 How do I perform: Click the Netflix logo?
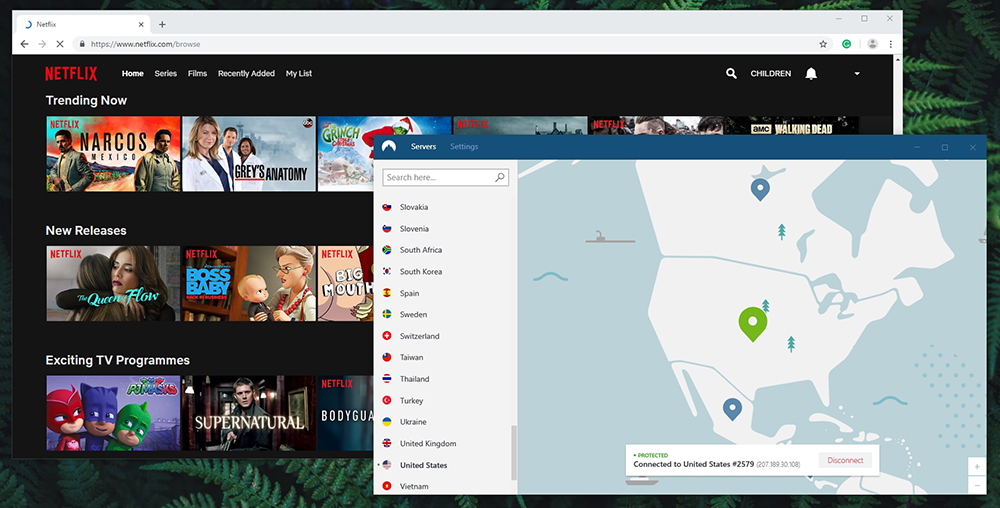pos(71,73)
